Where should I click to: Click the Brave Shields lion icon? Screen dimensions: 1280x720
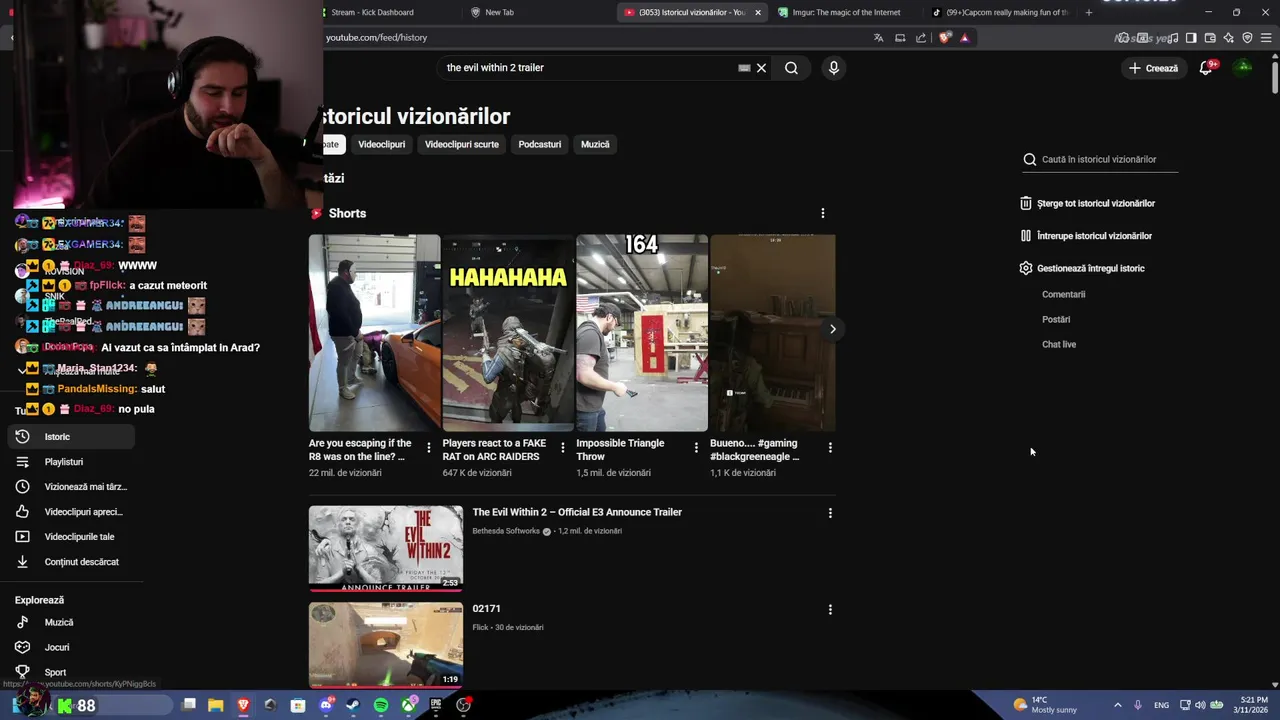point(945,38)
